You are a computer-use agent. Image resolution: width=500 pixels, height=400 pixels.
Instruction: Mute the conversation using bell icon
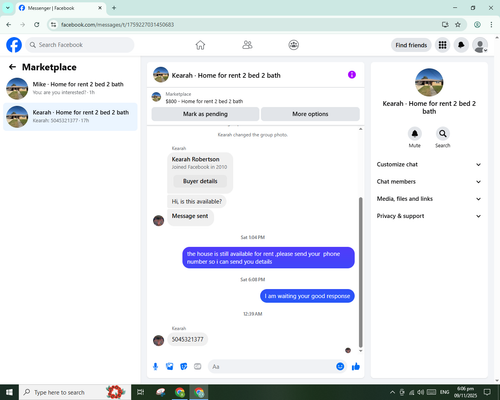(415, 134)
